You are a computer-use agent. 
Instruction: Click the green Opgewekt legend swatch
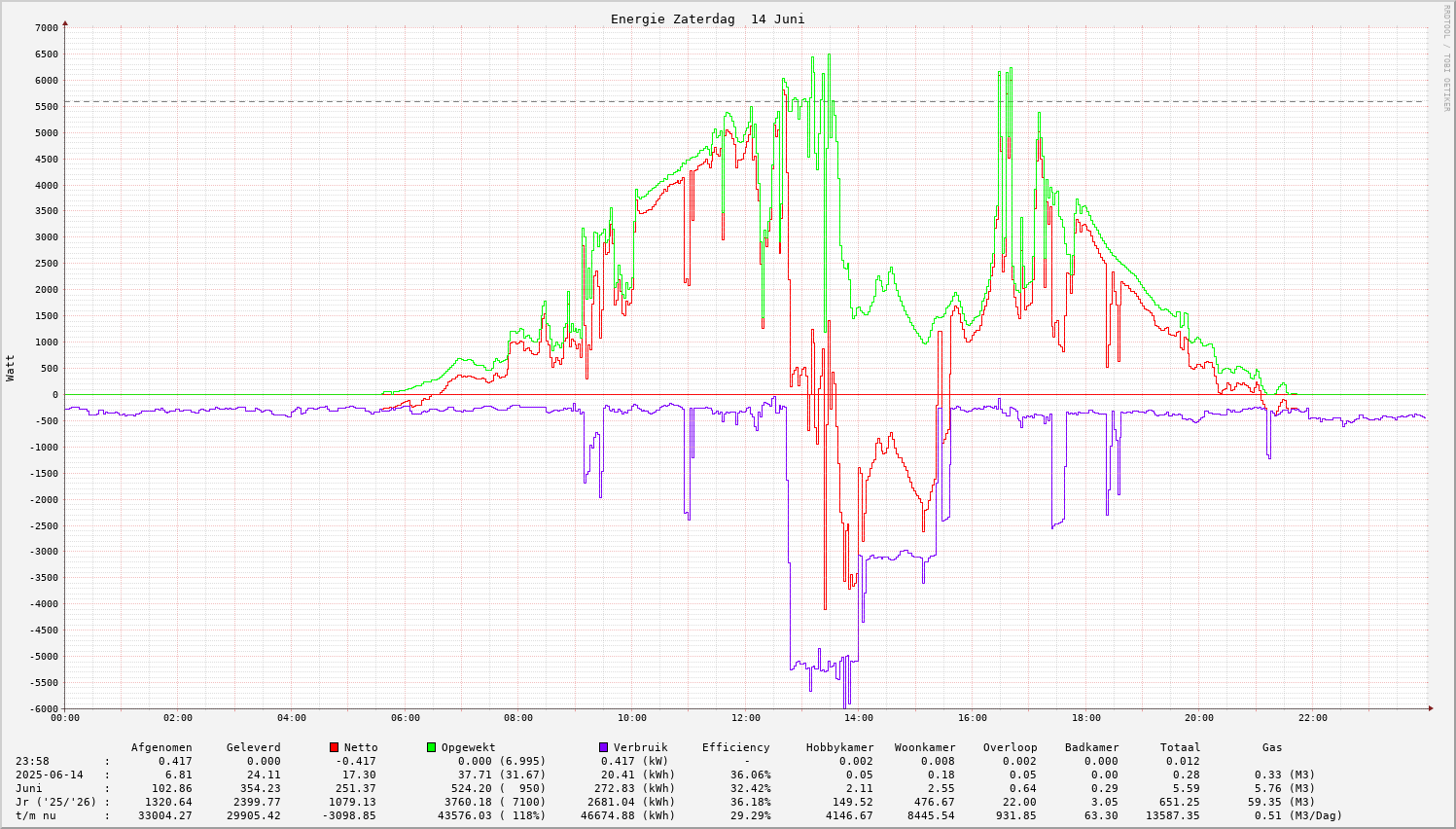click(431, 747)
